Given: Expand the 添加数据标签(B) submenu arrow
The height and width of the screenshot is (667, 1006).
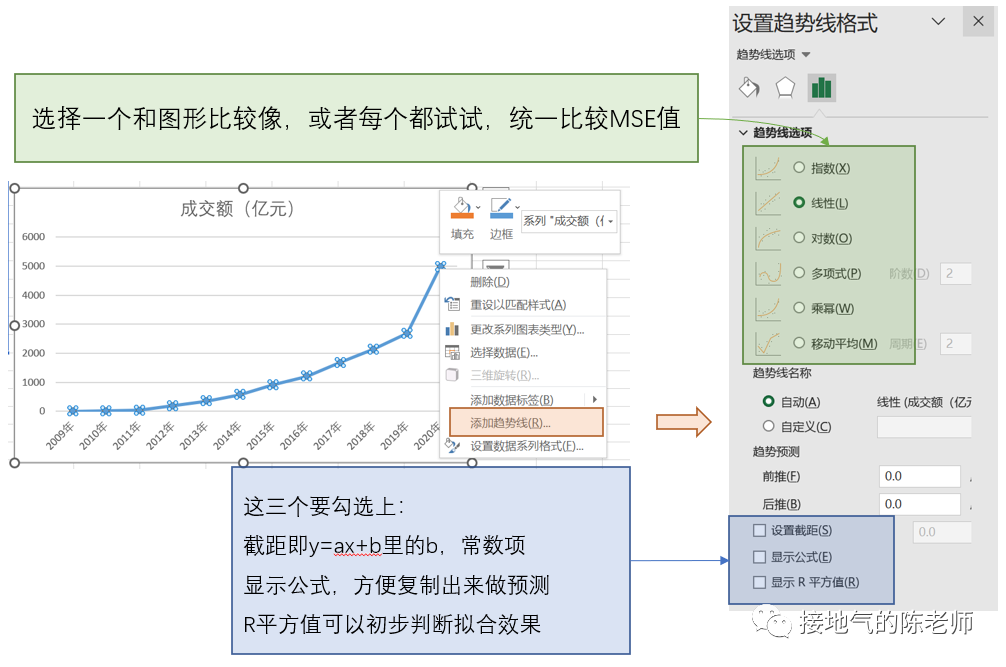Looking at the screenshot, I should point(595,400).
